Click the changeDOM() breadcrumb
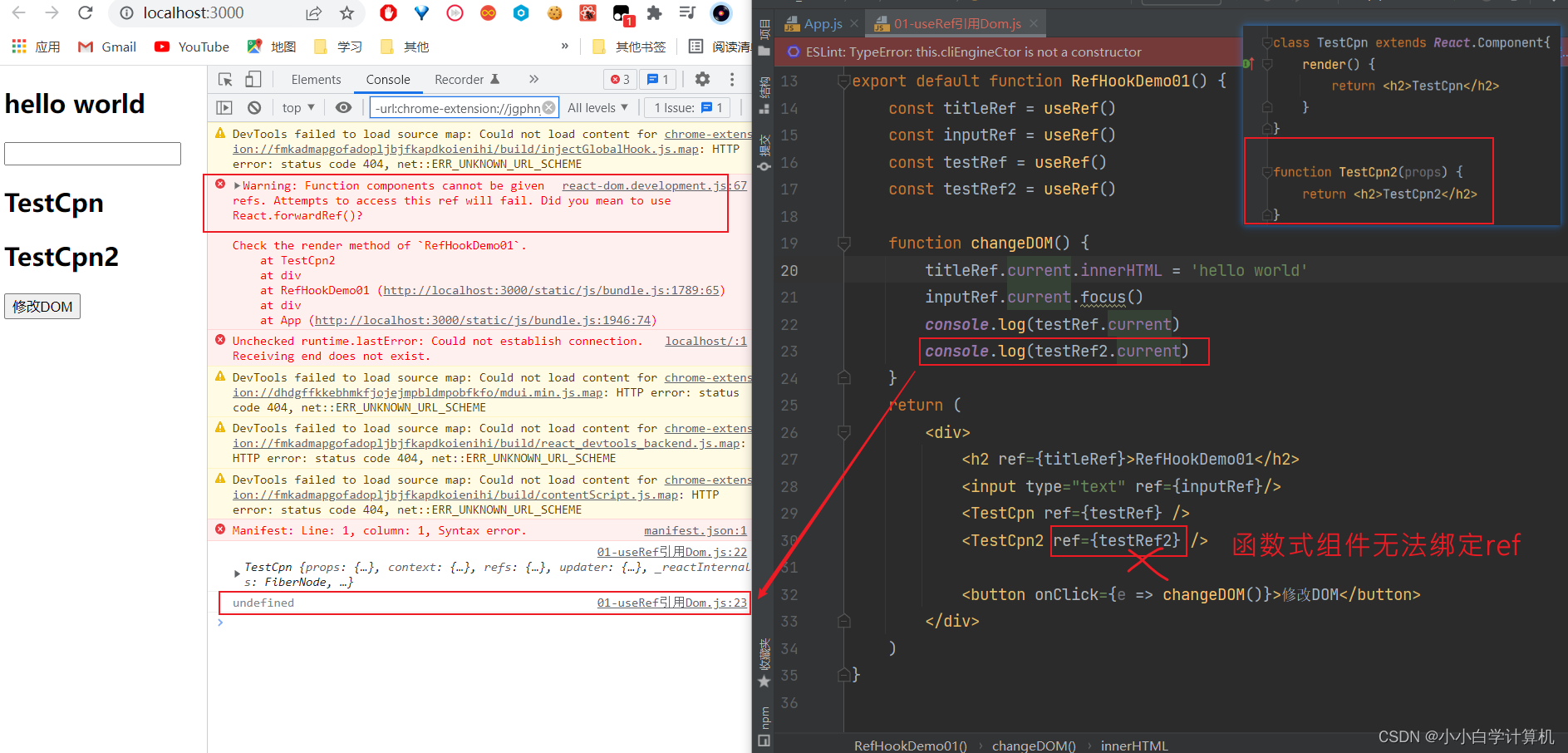Viewport: 1568px width, 753px height. (x=1033, y=746)
